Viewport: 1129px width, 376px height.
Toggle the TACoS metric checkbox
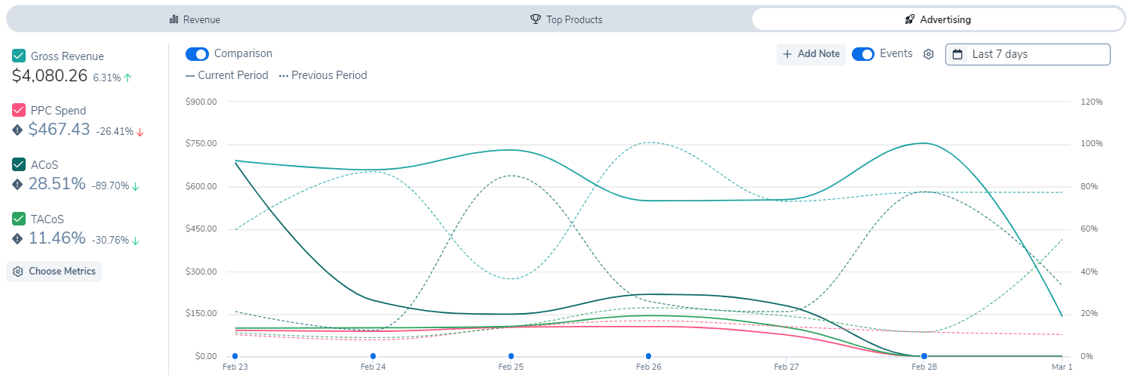(19, 218)
